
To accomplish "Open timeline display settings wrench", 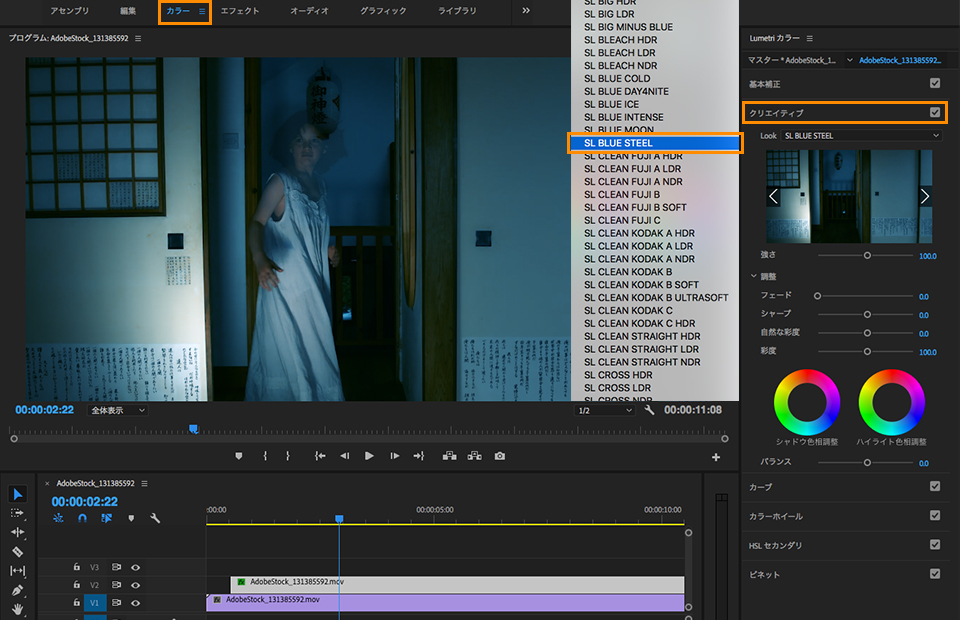I will [x=155, y=518].
